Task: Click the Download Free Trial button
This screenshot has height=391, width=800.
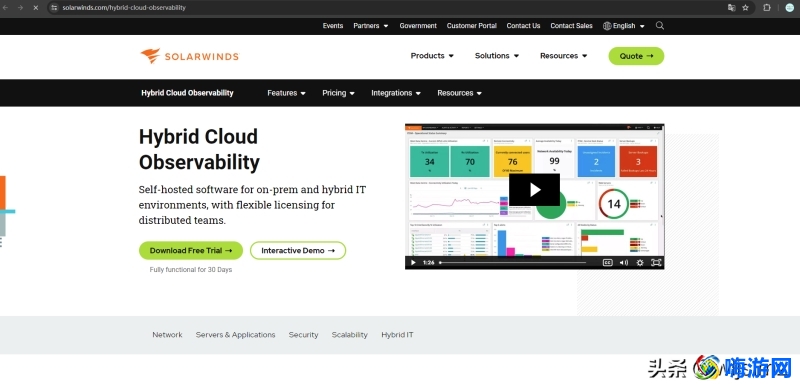Action: click(x=191, y=251)
